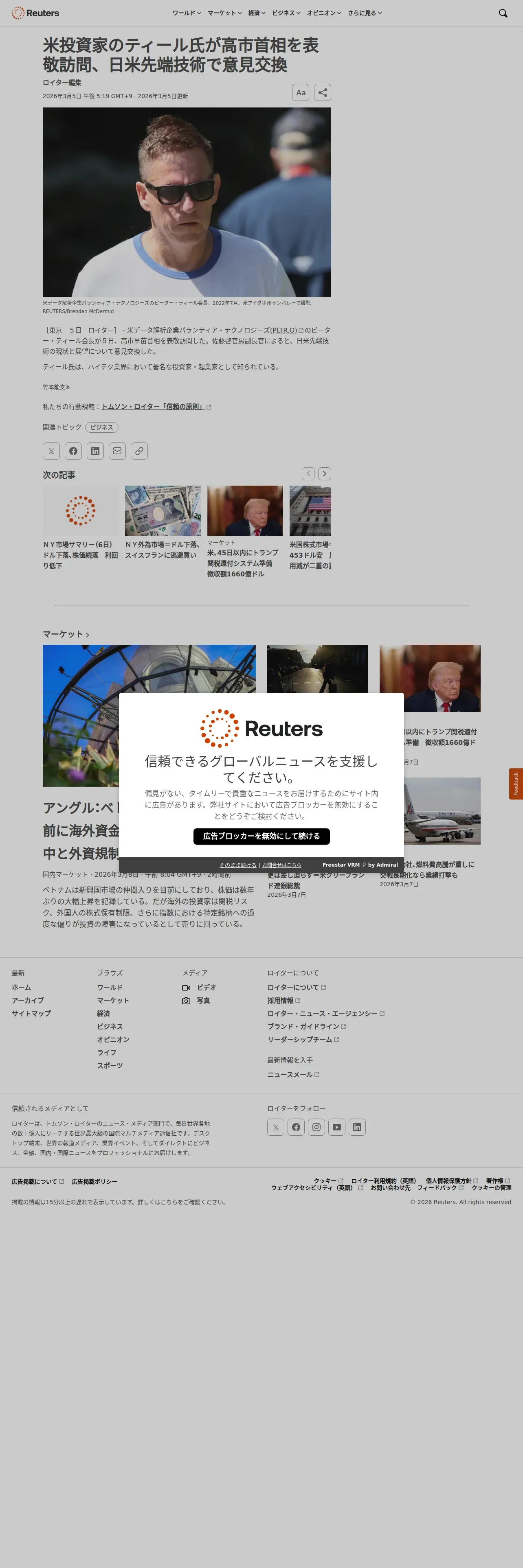Open ブランド・ガイドライン footer link

click(306, 1026)
